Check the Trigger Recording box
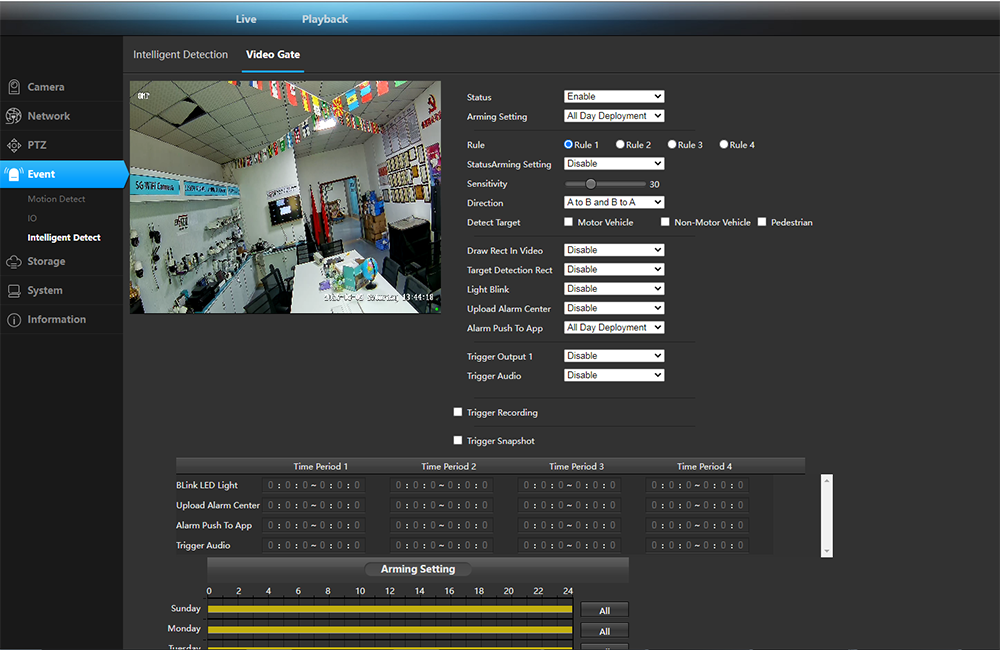This screenshot has height=650, width=1000. click(x=458, y=412)
